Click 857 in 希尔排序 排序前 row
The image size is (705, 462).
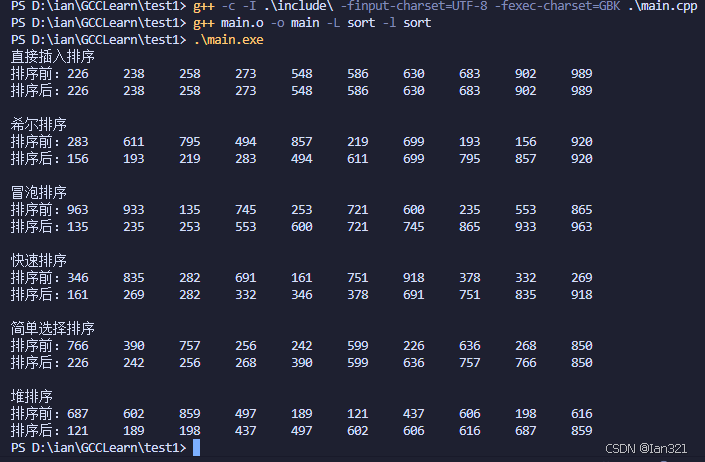[302, 142]
